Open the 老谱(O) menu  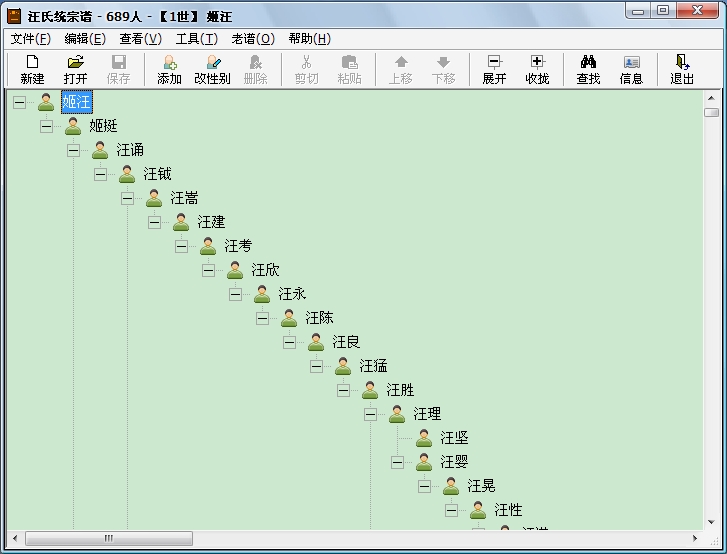(x=253, y=39)
